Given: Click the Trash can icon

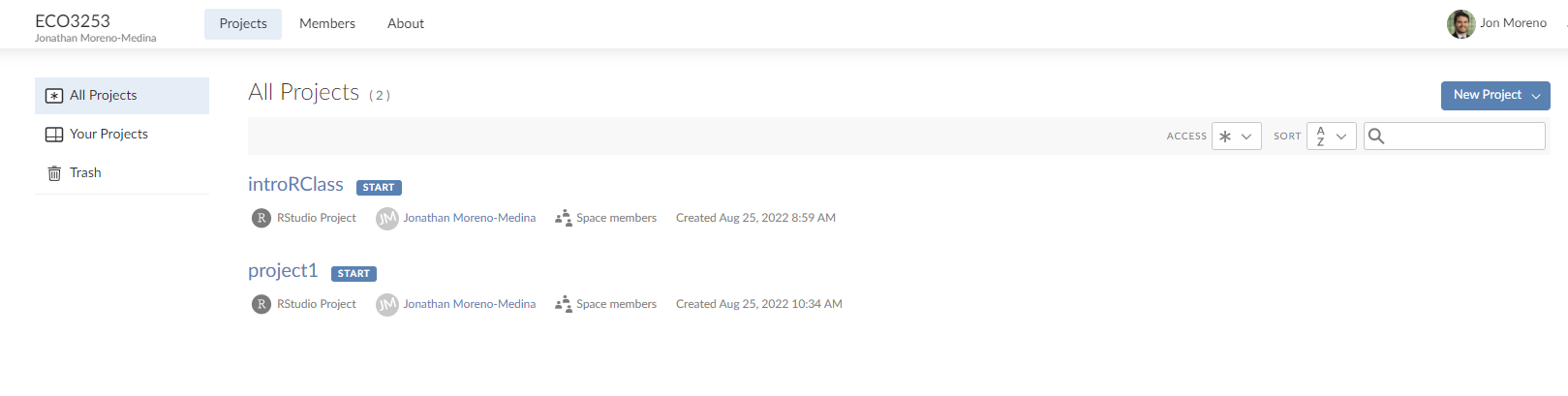Looking at the screenshot, I should (54, 173).
